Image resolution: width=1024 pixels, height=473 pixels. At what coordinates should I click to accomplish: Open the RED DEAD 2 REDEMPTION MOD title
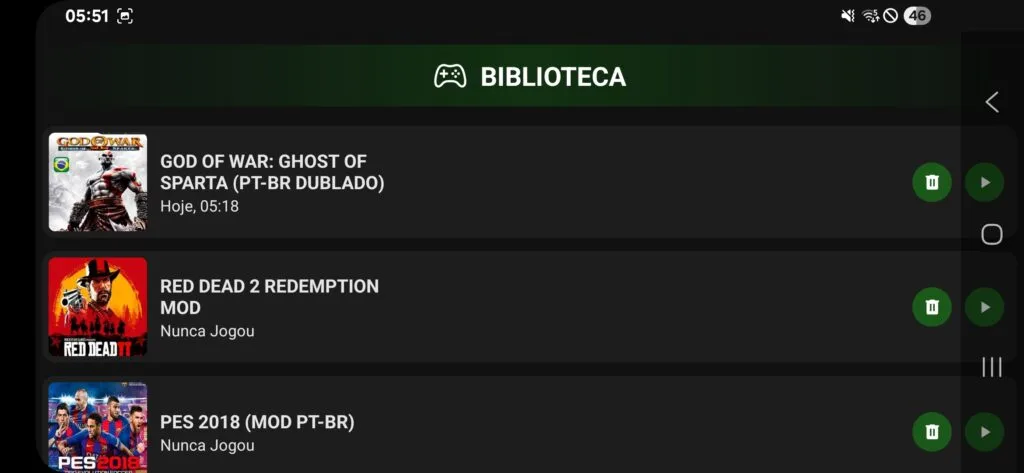coord(270,297)
